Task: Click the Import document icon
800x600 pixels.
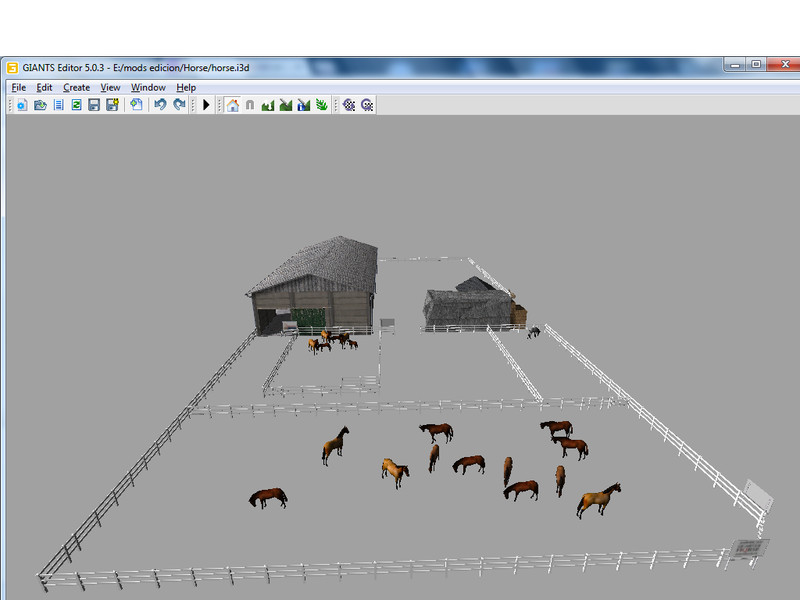Action: (136, 105)
